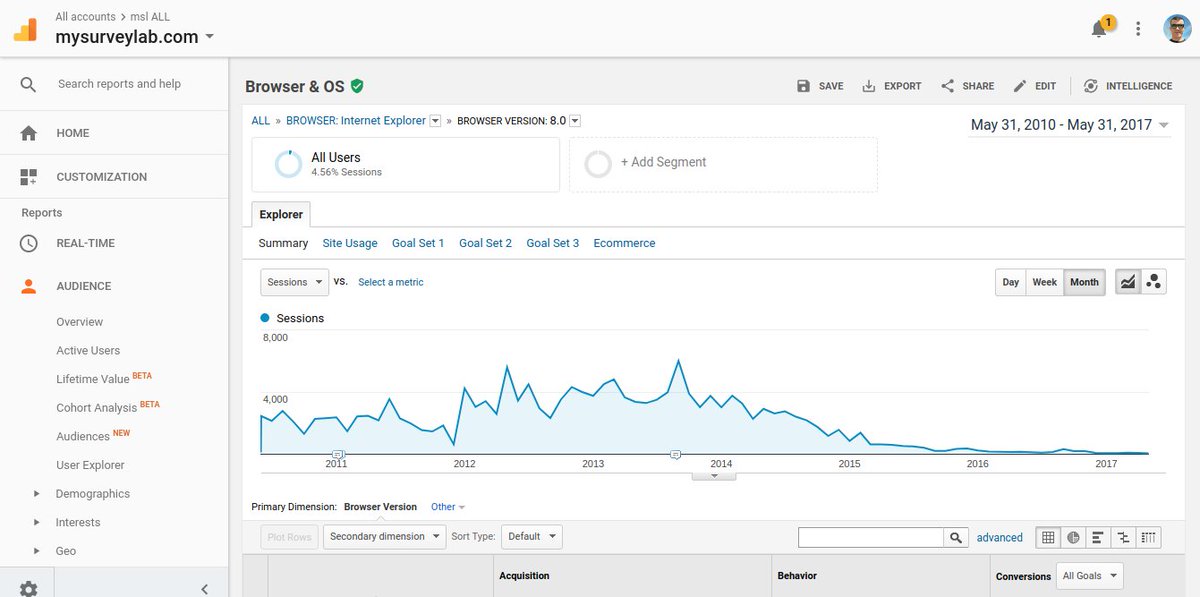Open the Intelligence panel
The height and width of the screenshot is (597, 1200).
click(1128, 86)
